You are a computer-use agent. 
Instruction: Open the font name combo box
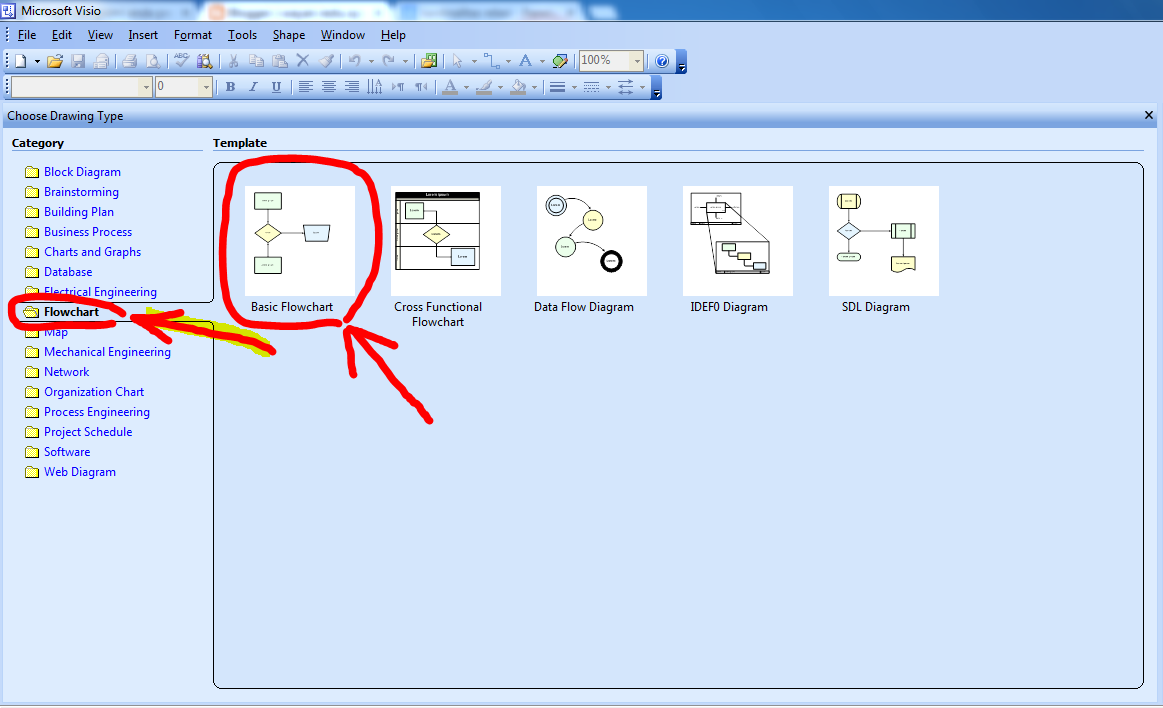point(82,87)
